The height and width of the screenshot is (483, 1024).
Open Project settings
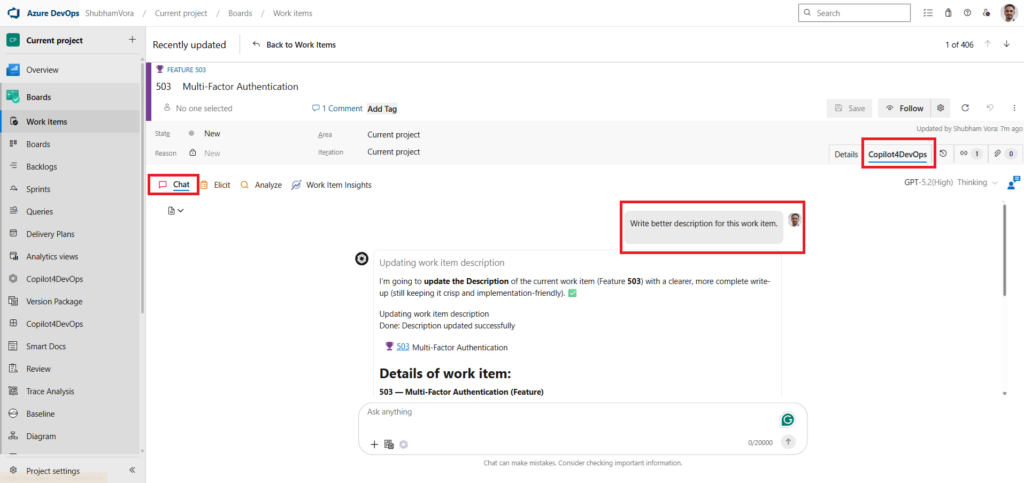coord(53,471)
